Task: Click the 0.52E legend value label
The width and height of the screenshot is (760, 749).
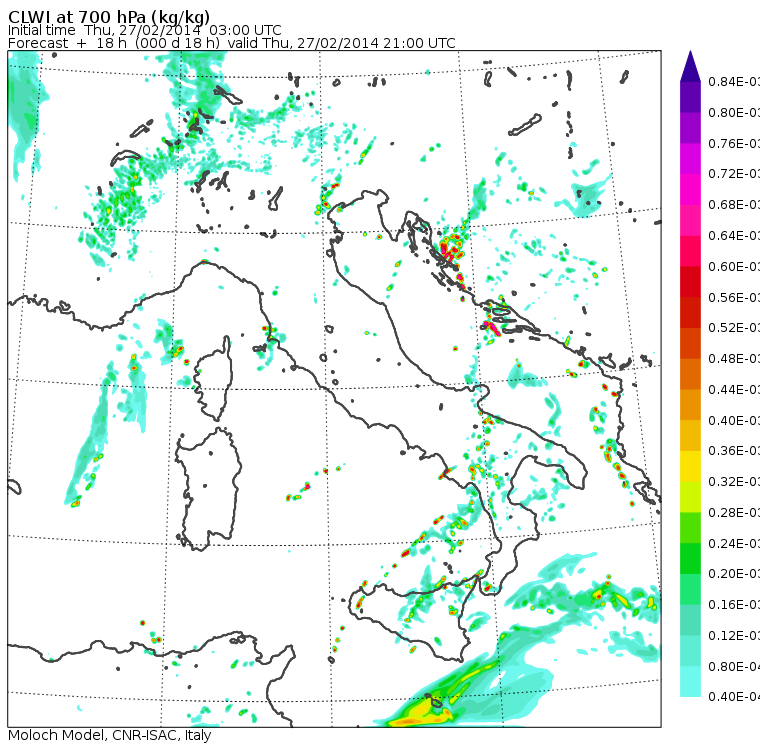Action: 734,328
